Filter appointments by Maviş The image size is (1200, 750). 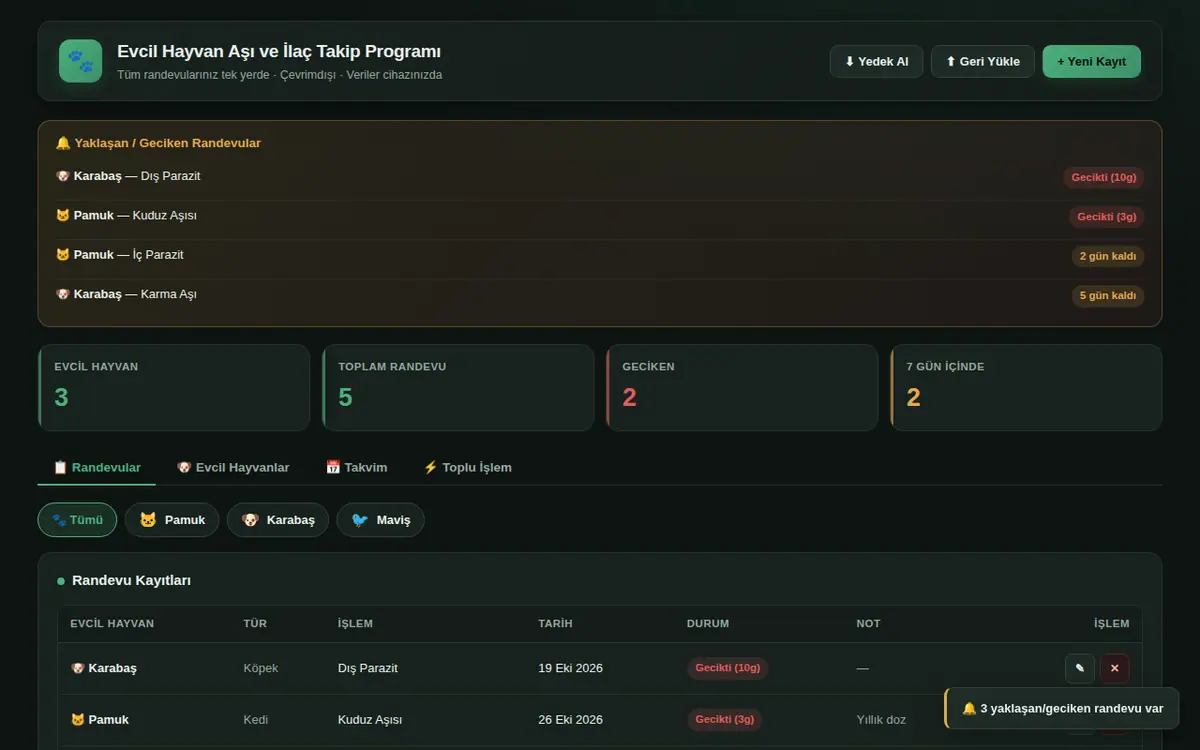click(381, 520)
